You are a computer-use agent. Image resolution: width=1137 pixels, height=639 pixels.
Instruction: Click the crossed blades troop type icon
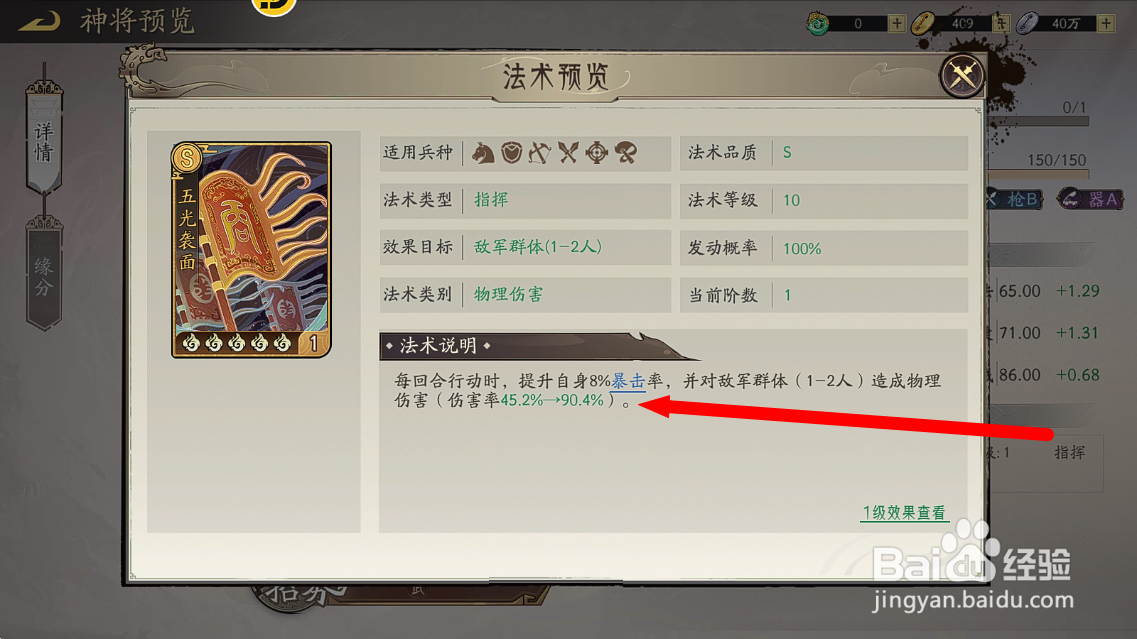tap(568, 153)
